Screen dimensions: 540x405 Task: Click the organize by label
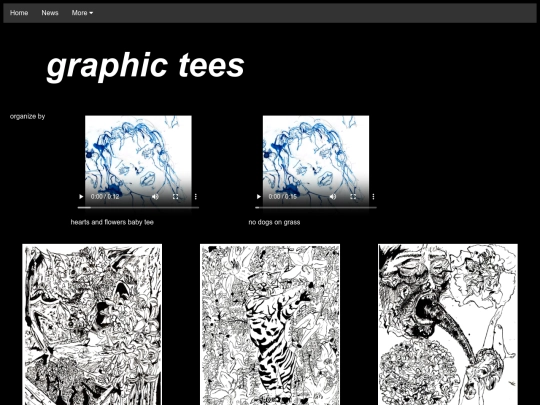[28, 116]
